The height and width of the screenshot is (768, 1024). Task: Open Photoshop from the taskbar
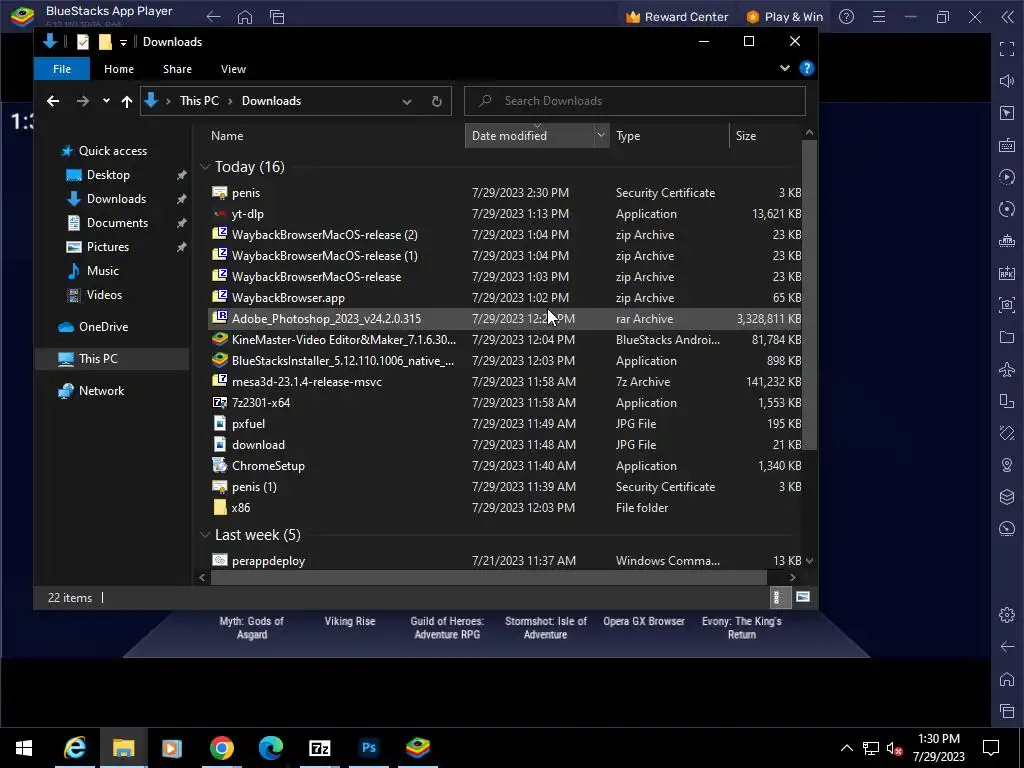pos(368,748)
